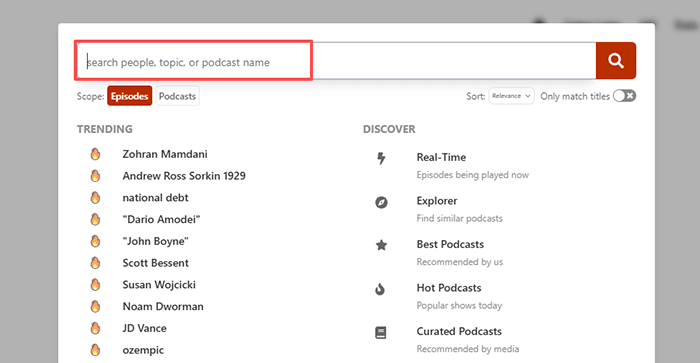Open trending search Zohran Mamdani

pyautogui.click(x=165, y=154)
